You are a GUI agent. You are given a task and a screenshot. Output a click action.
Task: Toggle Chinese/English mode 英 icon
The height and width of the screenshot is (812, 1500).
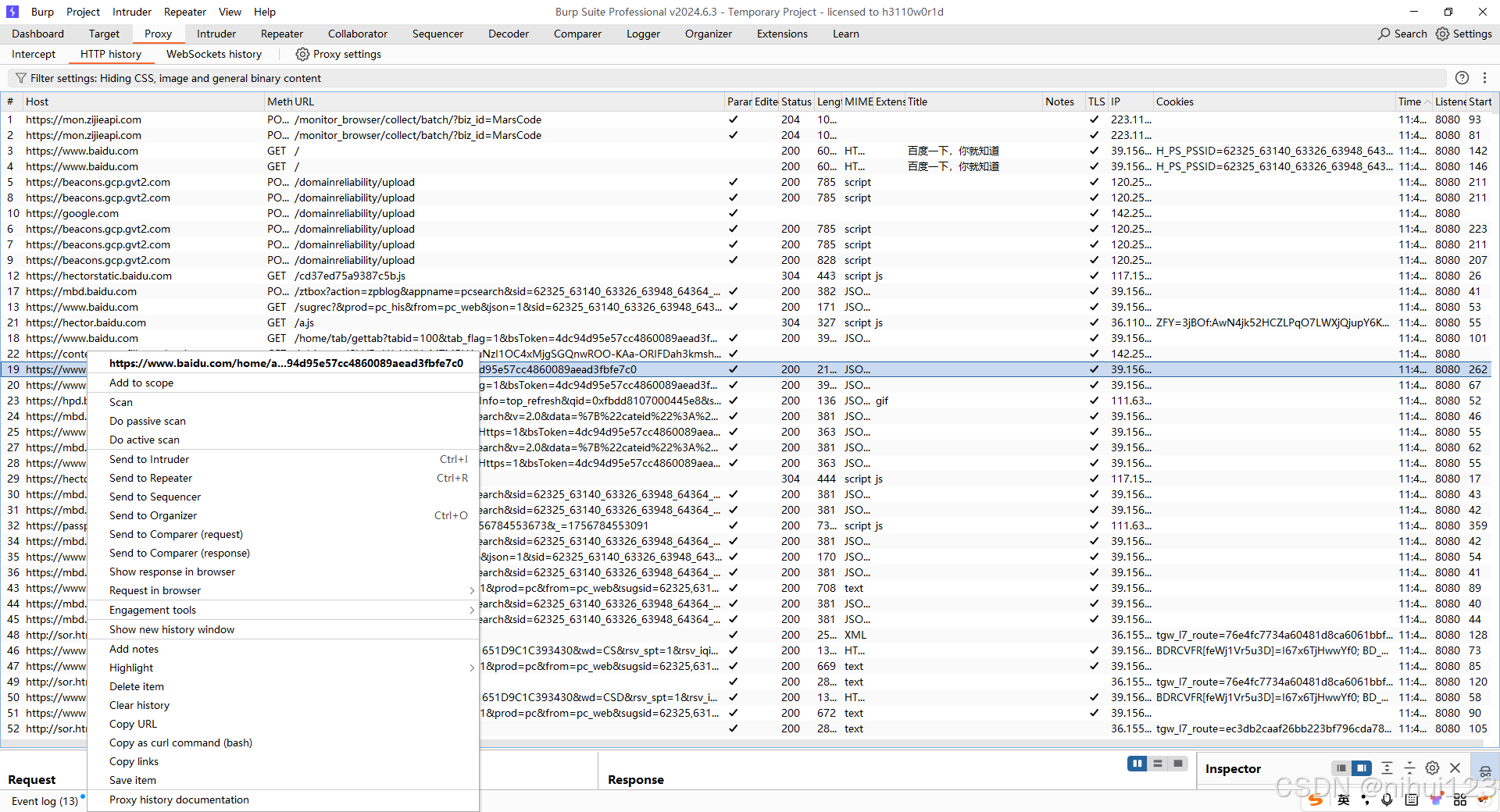(x=1343, y=800)
